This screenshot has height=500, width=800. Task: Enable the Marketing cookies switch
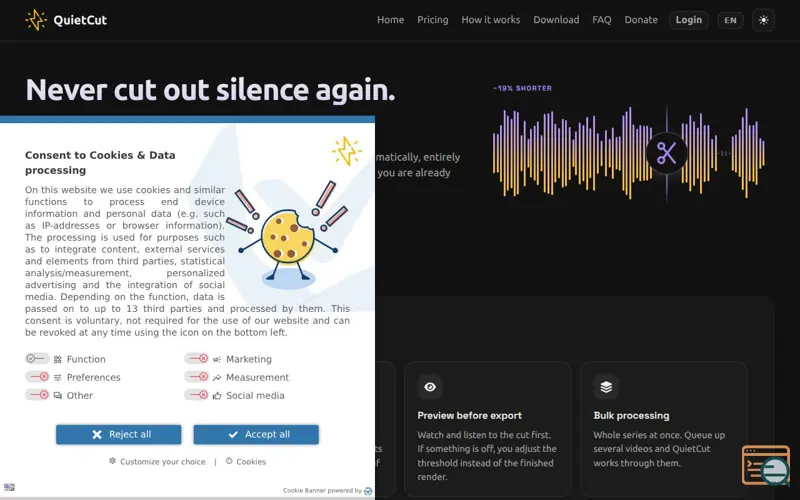[197, 359]
